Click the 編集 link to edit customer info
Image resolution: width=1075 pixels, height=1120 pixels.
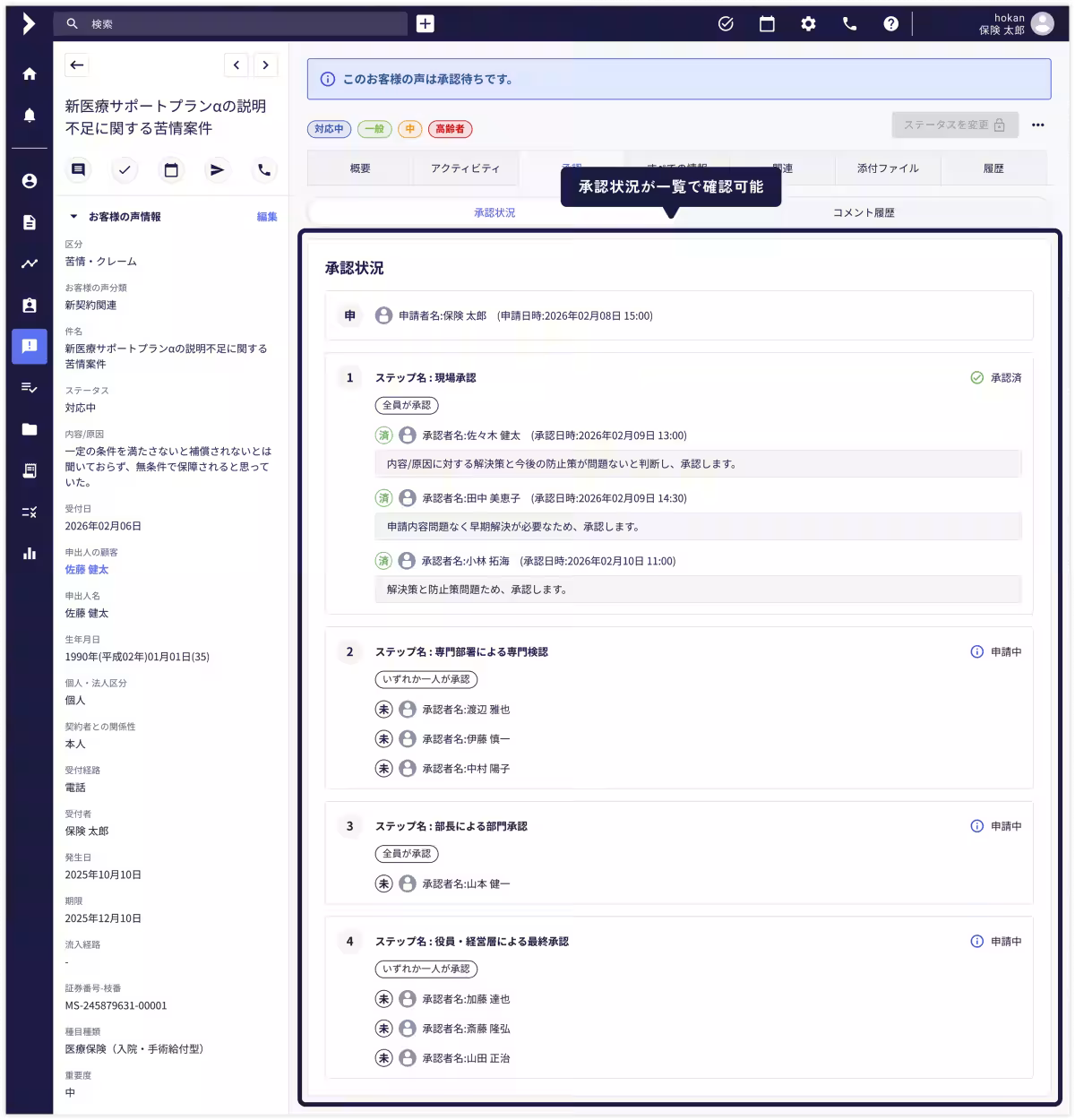268,216
